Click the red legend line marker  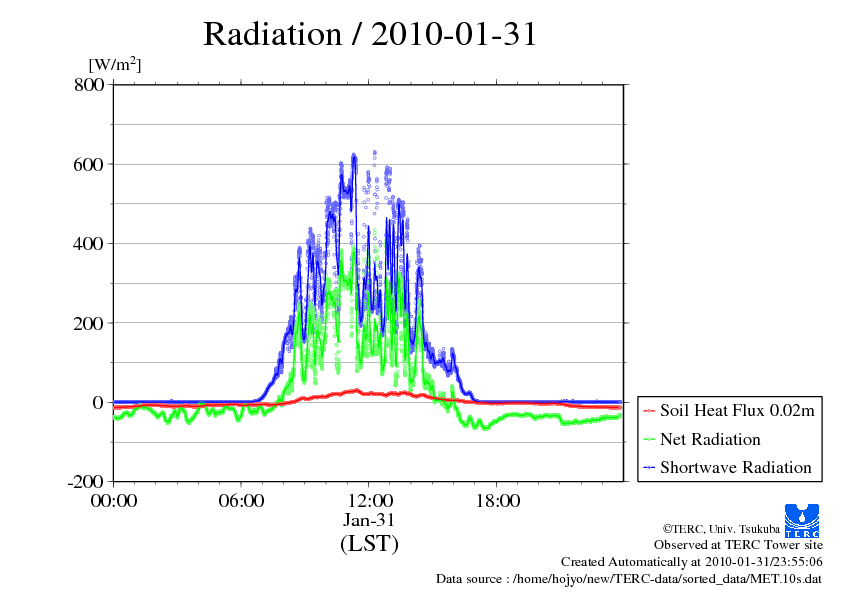[649, 411]
